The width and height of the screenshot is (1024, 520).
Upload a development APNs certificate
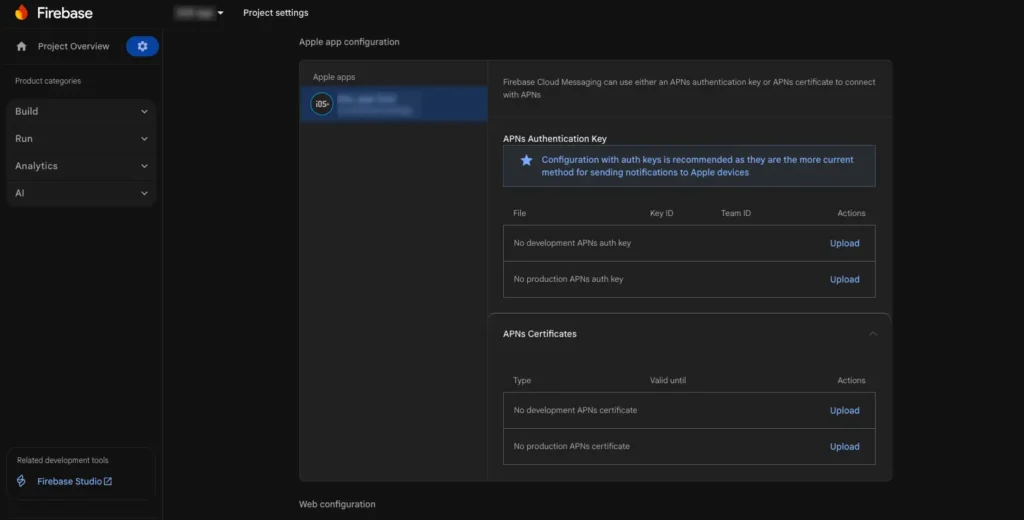click(x=844, y=410)
